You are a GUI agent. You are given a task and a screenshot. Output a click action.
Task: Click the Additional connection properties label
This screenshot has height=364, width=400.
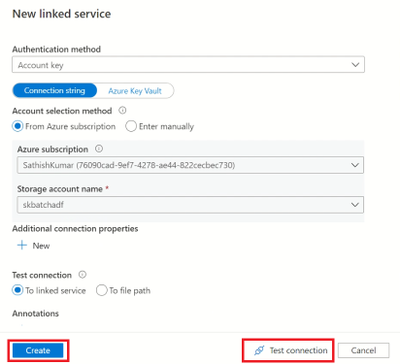pyautogui.click(x=75, y=229)
